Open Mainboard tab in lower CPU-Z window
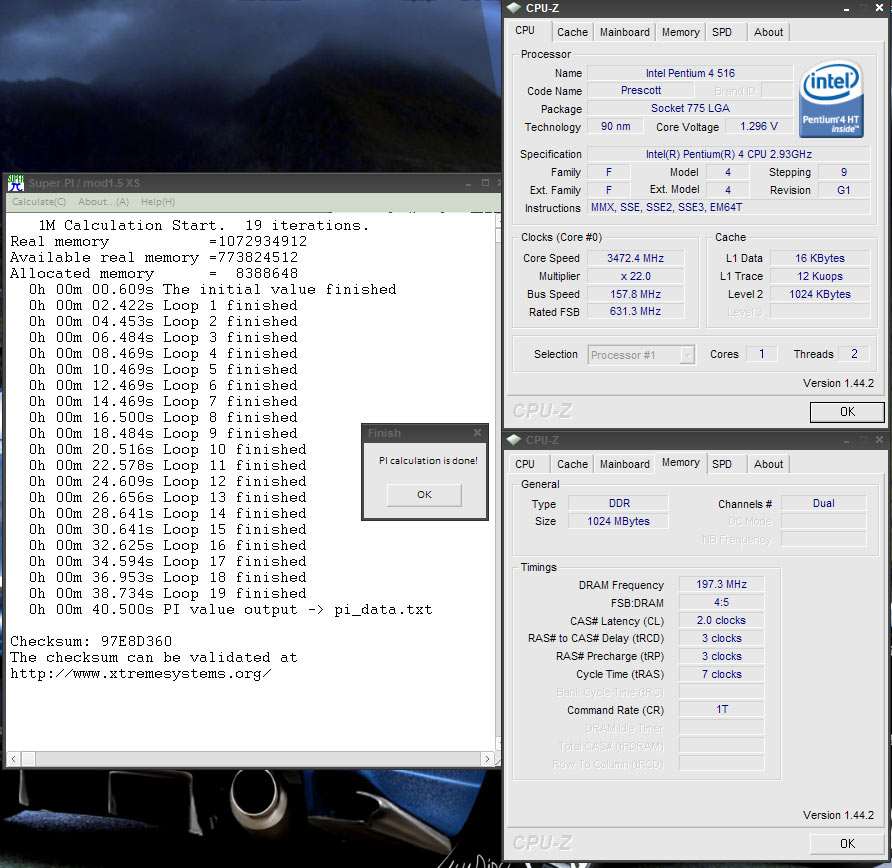892x868 pixels. [x=624, y=464]
